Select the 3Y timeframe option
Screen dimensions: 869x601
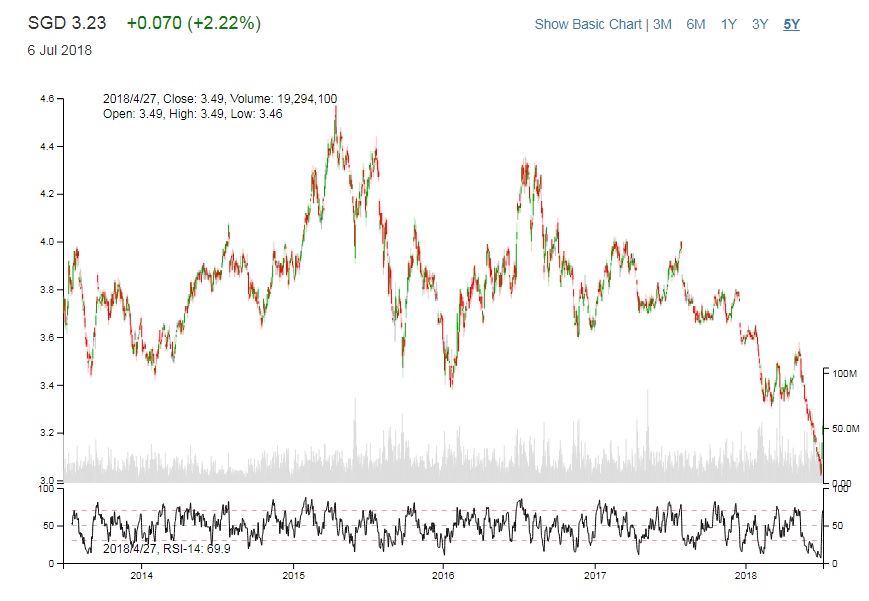[x=758, y=23]
